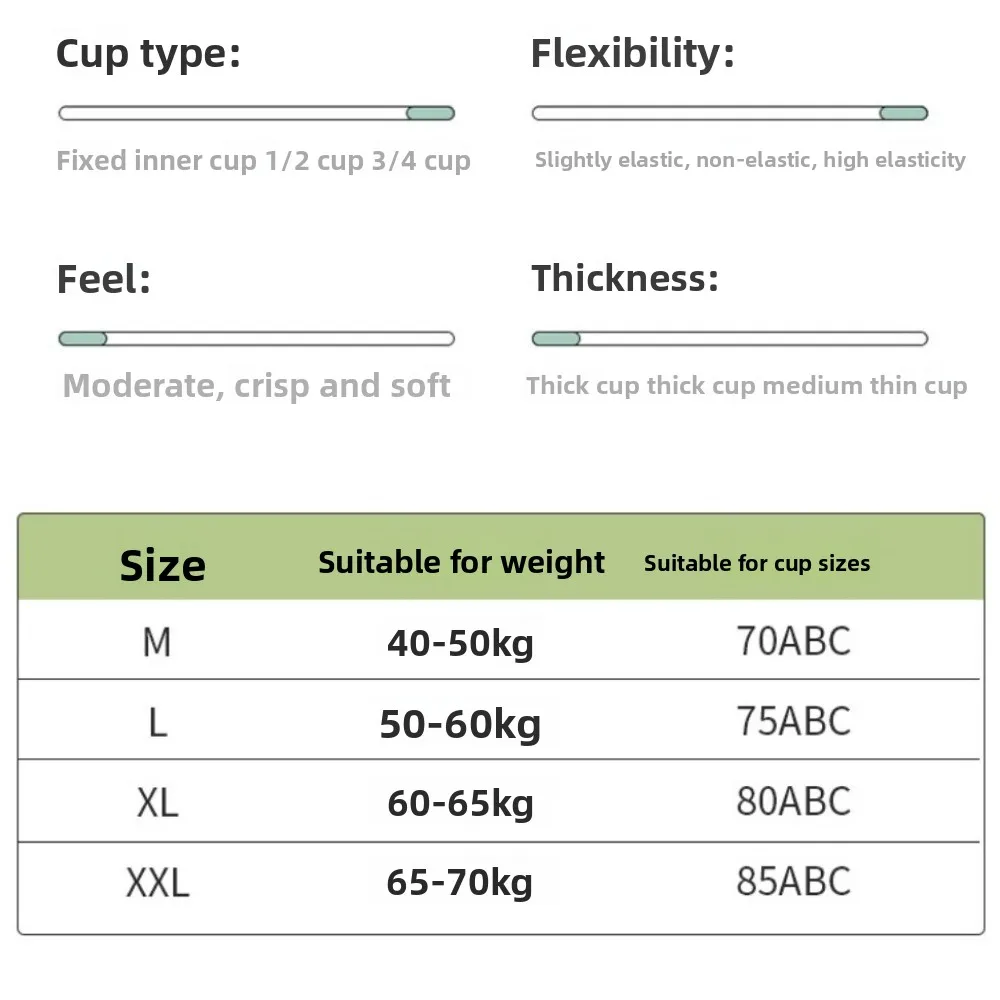
Task: Click the 75ABC cup size cell
Action: coord(793,722)
